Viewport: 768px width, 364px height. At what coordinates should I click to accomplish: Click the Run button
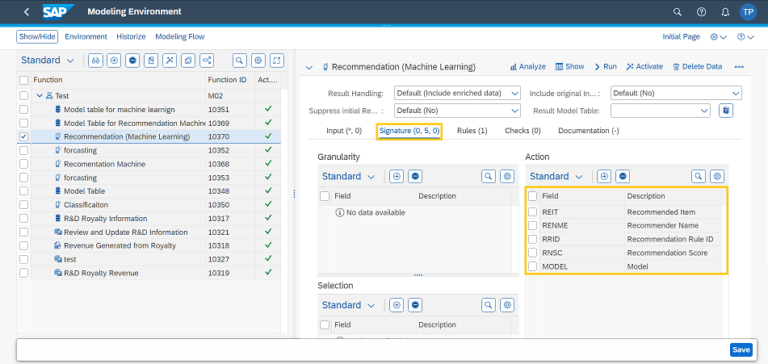606,67
